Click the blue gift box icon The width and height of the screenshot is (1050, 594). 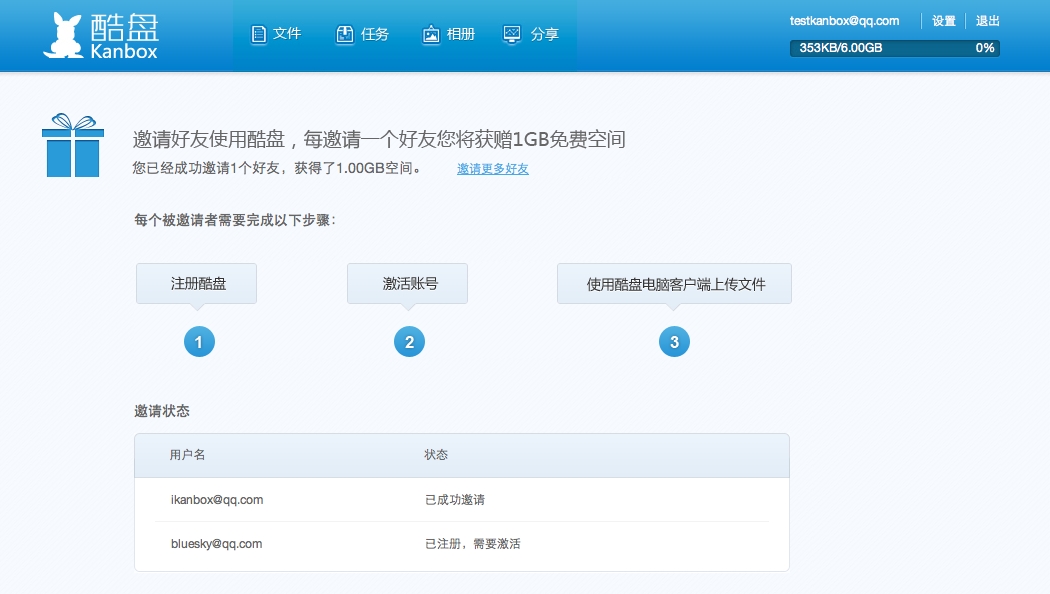point(72,146)
